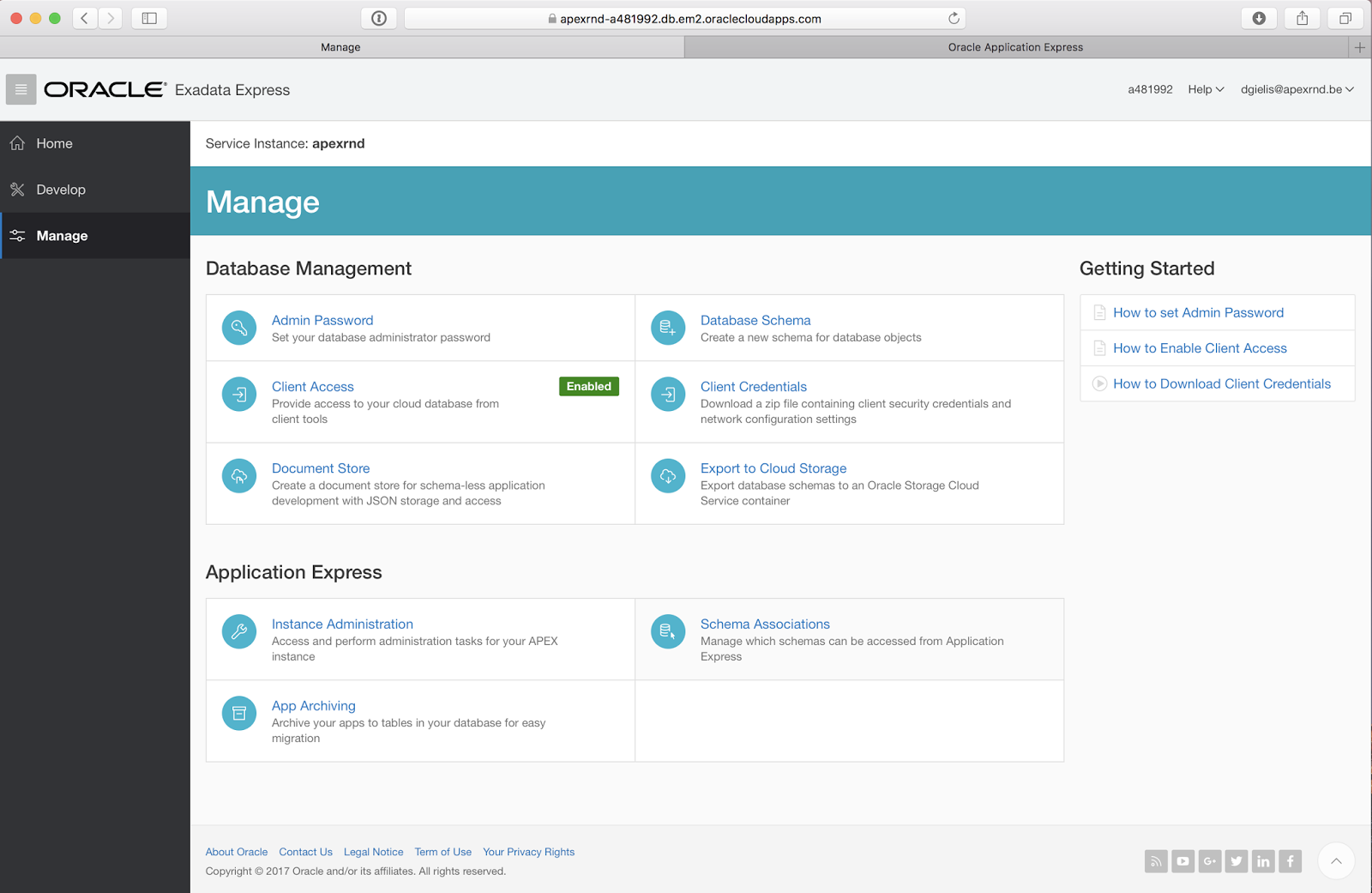
Task: Click the Twitter icon in the footer
Action: coord(1237,860)
